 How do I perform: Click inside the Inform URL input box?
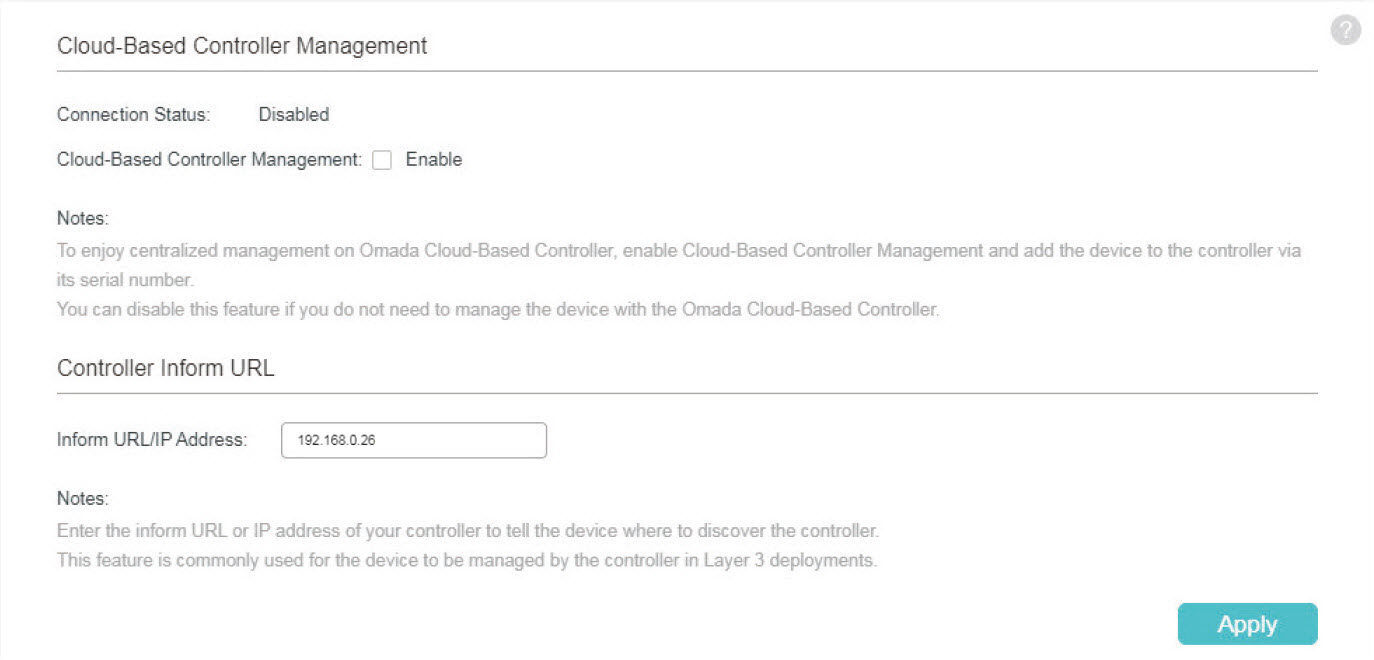pos(414,440)
